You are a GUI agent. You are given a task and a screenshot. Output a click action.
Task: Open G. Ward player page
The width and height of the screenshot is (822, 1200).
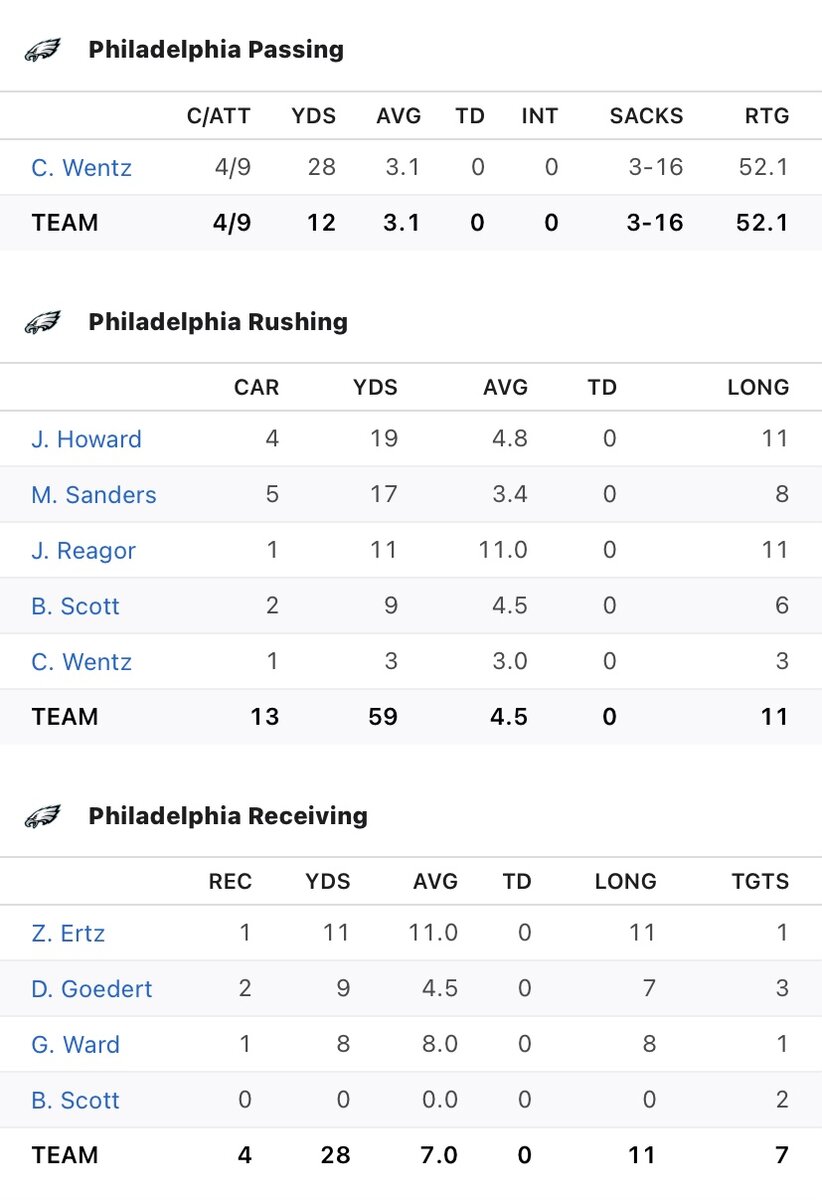click(x=75, y=1045)
